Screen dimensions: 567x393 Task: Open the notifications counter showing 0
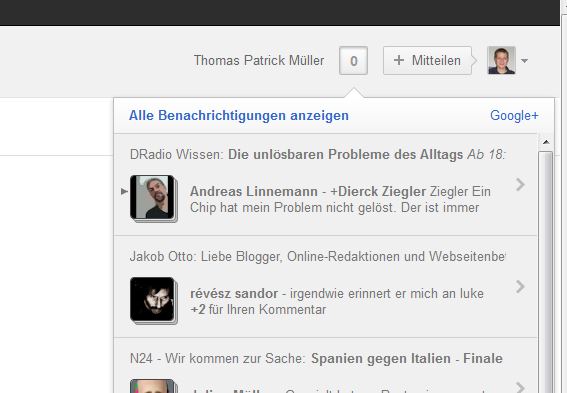tap(353, 60)
